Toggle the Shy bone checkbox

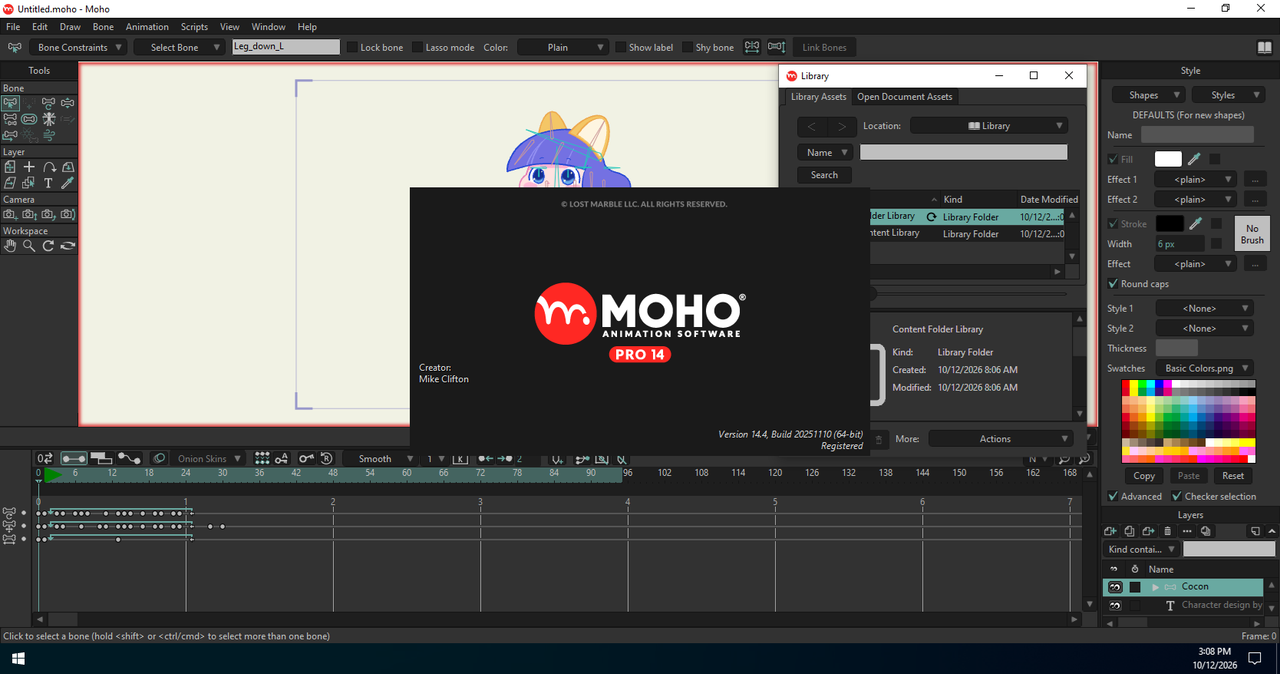687,47
